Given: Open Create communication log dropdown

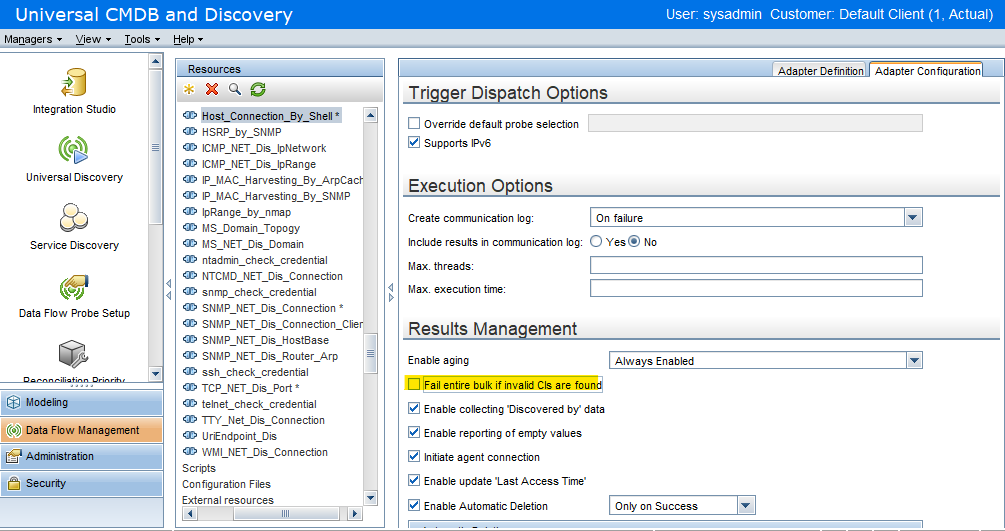Looking at the screenshot, I should coord(913,218).
